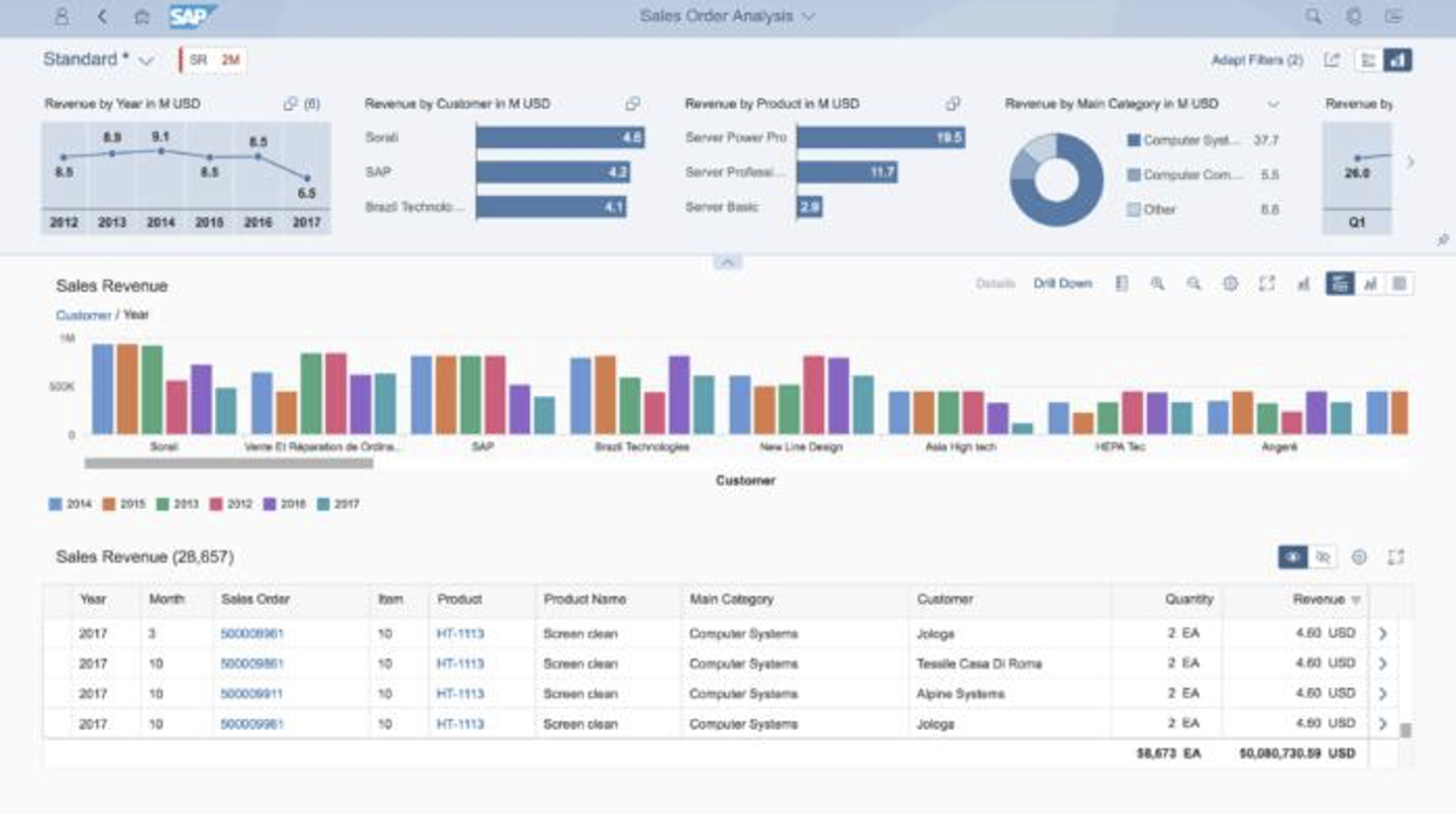Expand the Revenue by Main Category dropdown
Image resolution: width=1456 pixels, height=814 pixels.
[x=1273, y=104]
